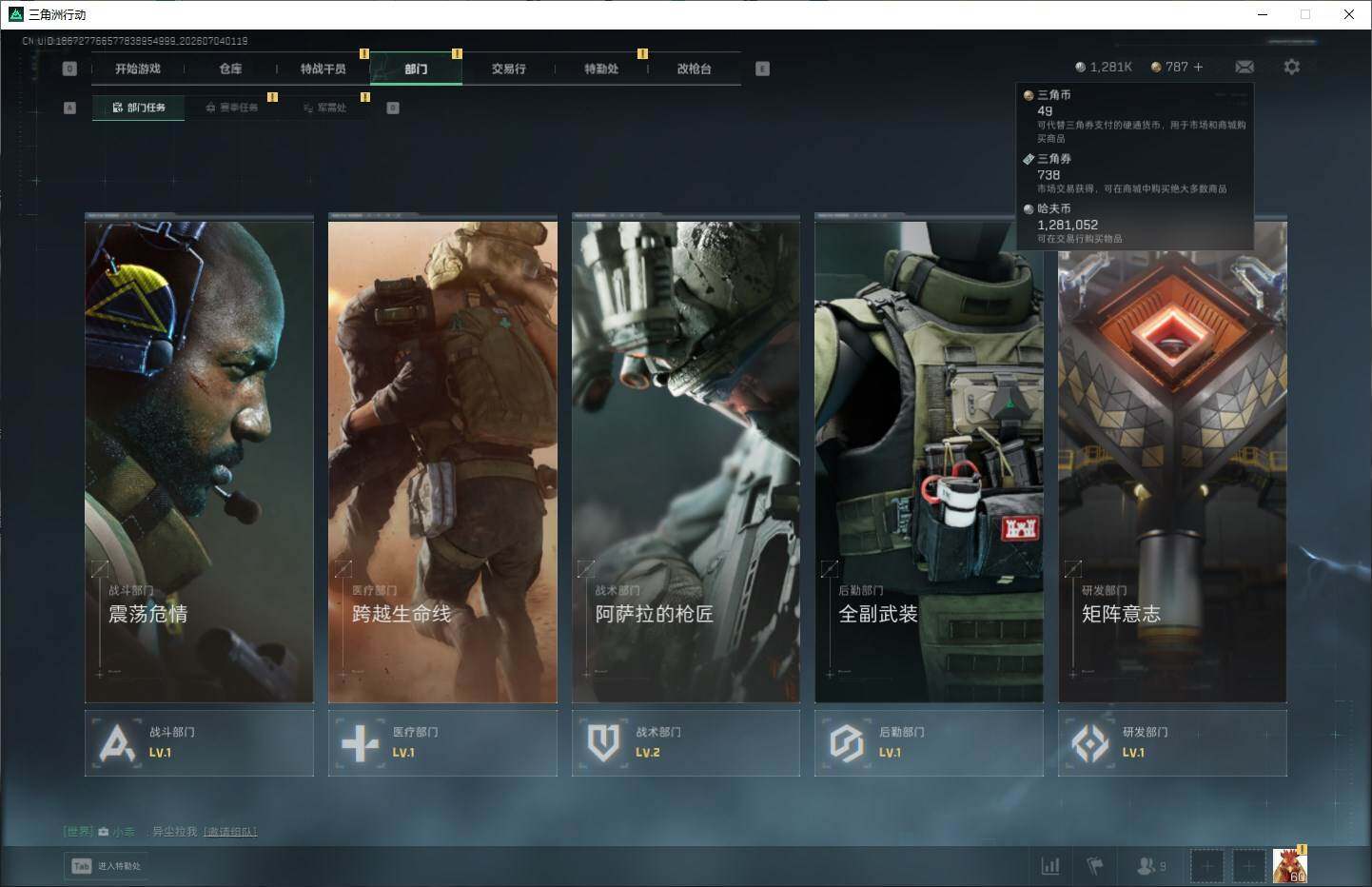Click the 邀请组队 invite link in chat
The image size is (1372, 887).
(x=230, y=832)
